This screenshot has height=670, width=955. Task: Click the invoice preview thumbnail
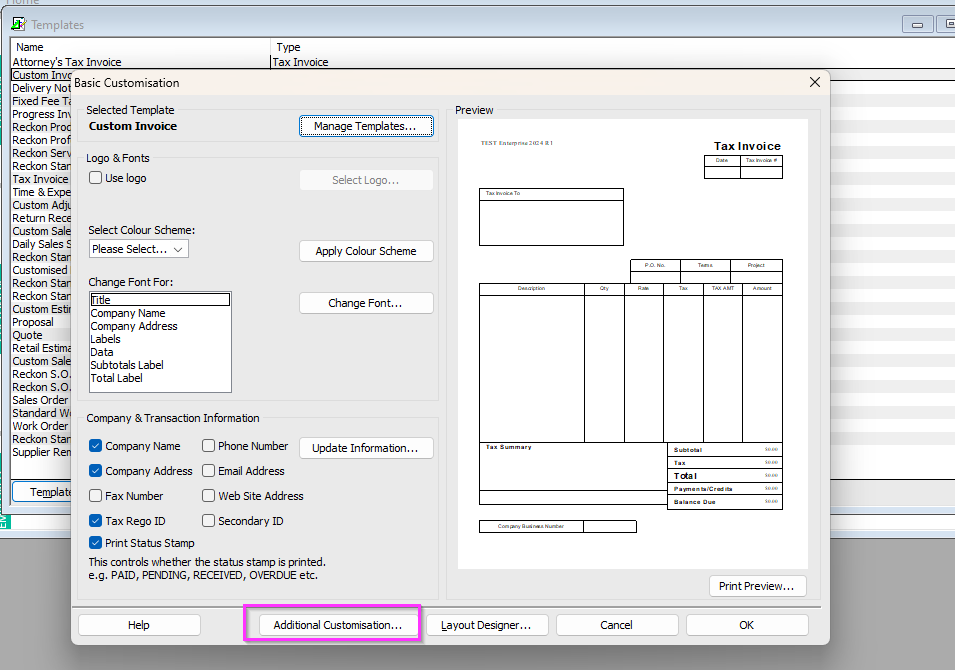[x=633, y=344]
